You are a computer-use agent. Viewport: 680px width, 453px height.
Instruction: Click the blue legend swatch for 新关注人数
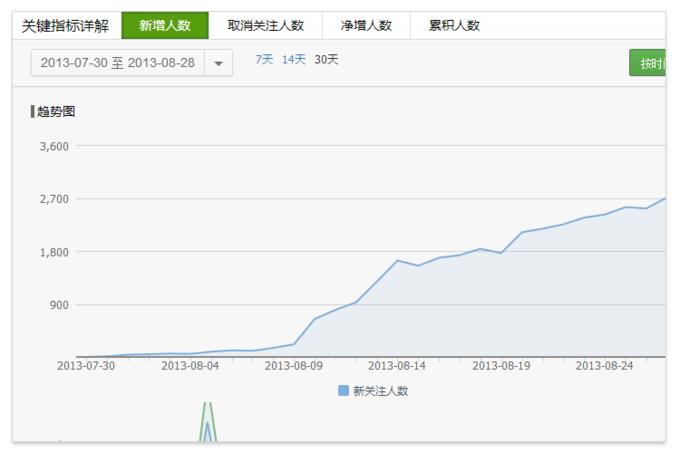(x=343, y=391)
